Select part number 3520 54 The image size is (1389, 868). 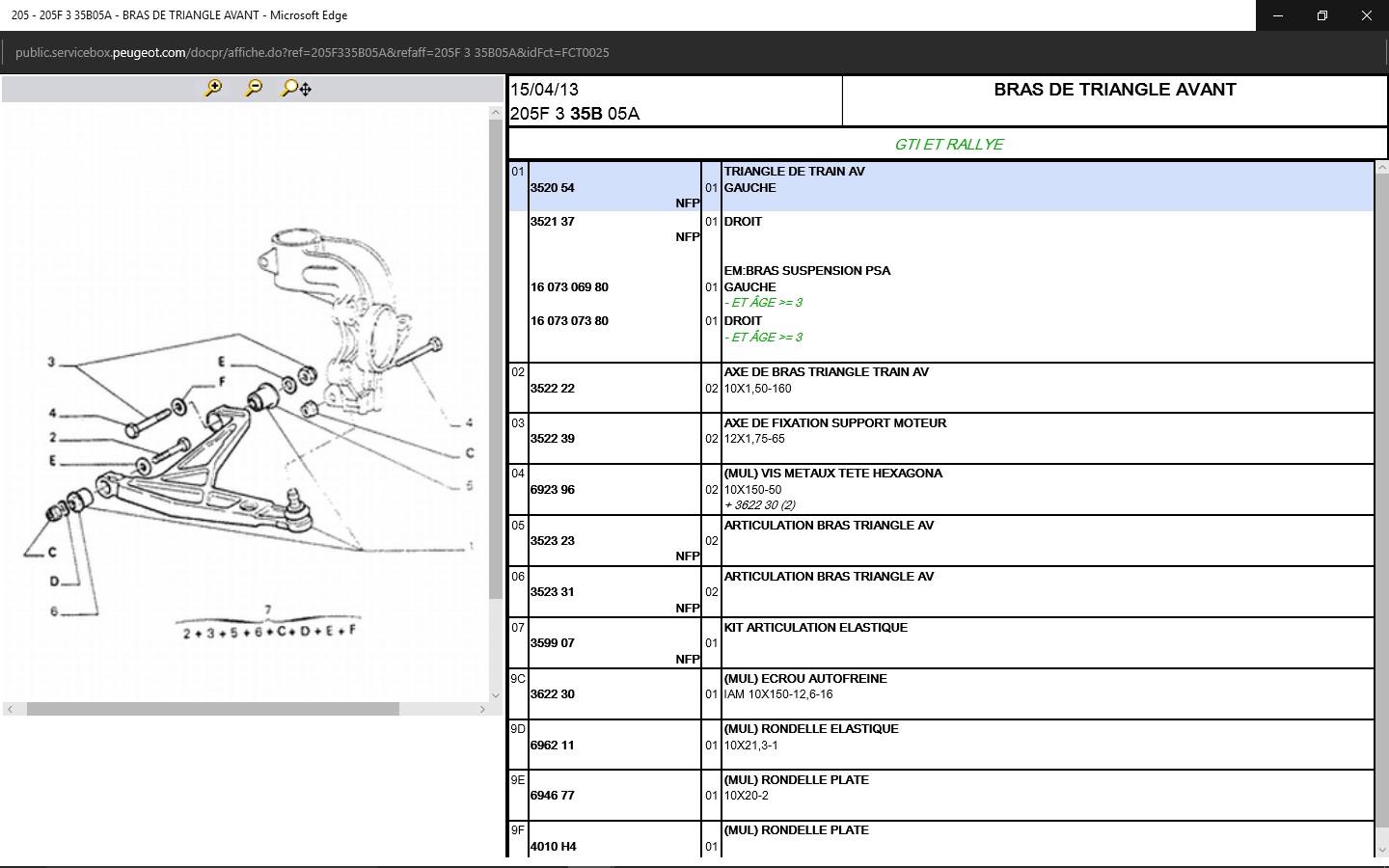[x=553, y=188]
